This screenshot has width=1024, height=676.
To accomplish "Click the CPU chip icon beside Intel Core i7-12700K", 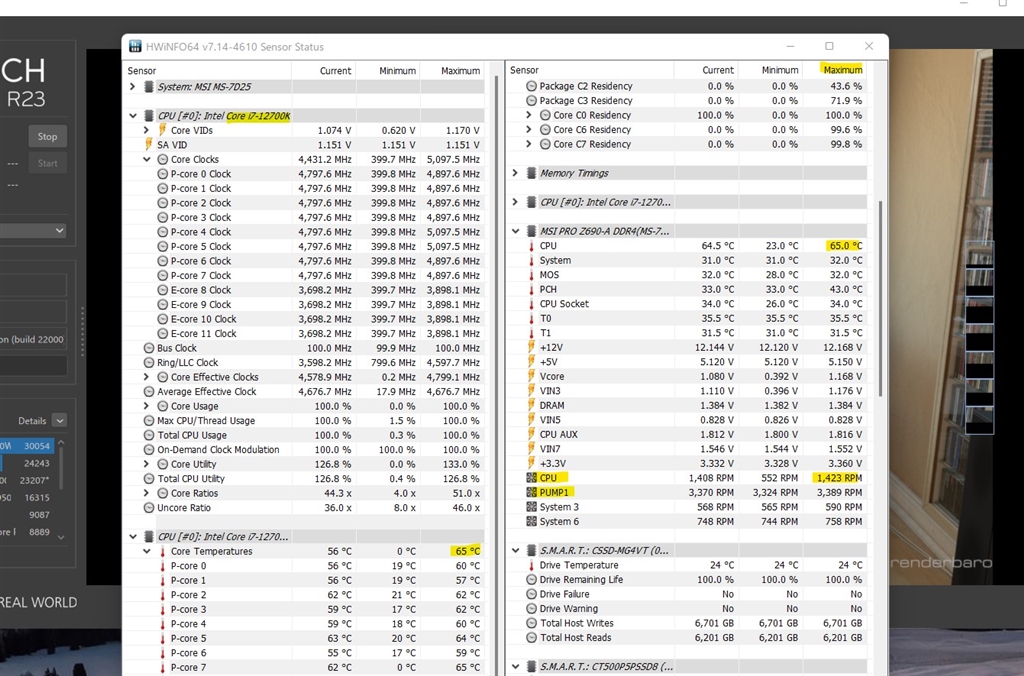I will coord(148,116).
